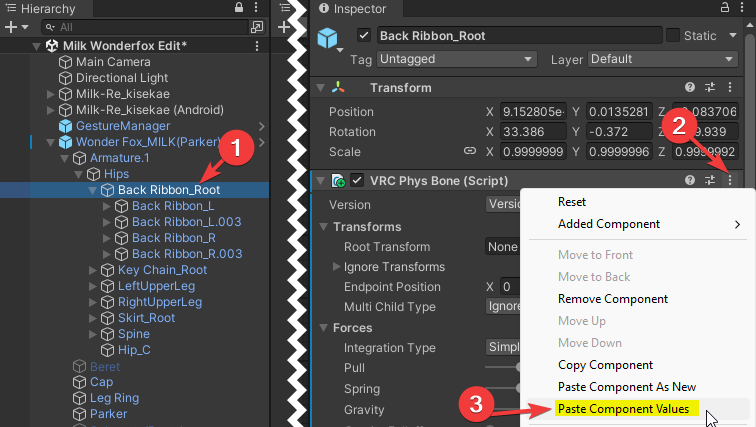Open the Tag Untagged dropdown
756x427 pixels.
point(456,59)
